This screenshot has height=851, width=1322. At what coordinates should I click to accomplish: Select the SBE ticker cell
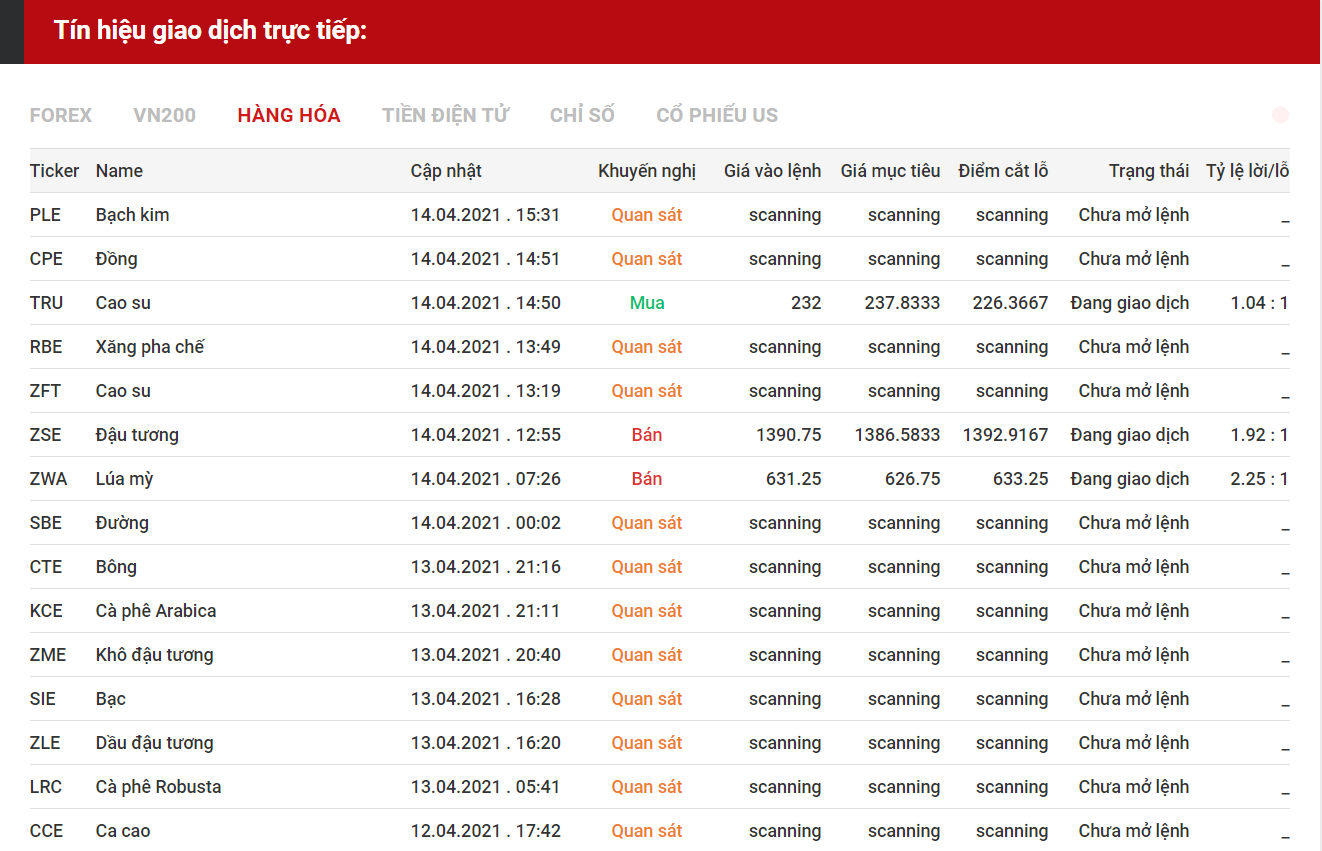[x=46, y=523]
